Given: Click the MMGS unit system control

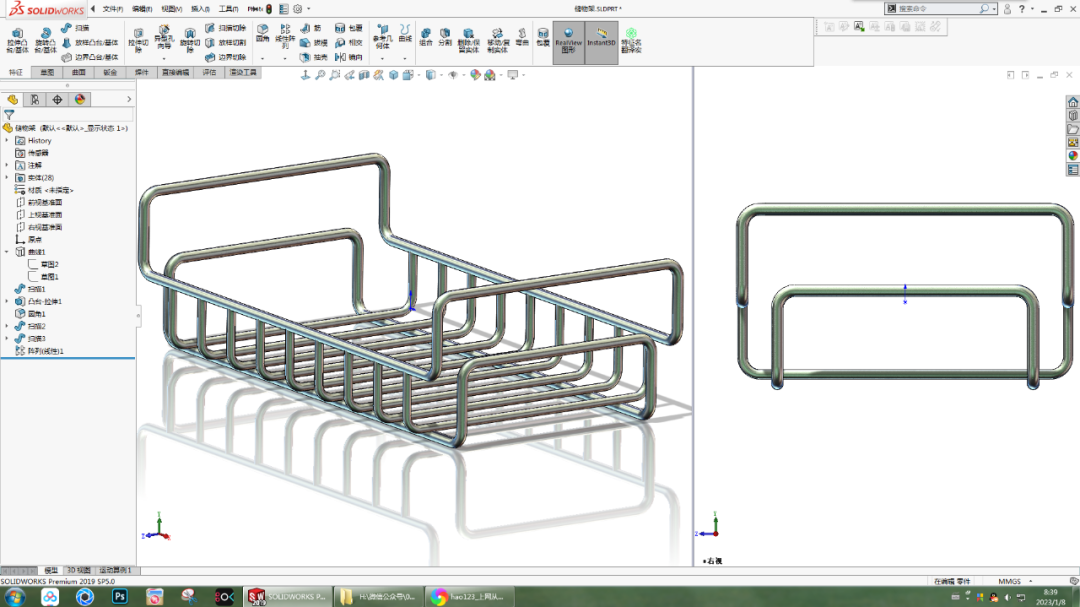Looking at the screenshot, I should coord(1010,580).
